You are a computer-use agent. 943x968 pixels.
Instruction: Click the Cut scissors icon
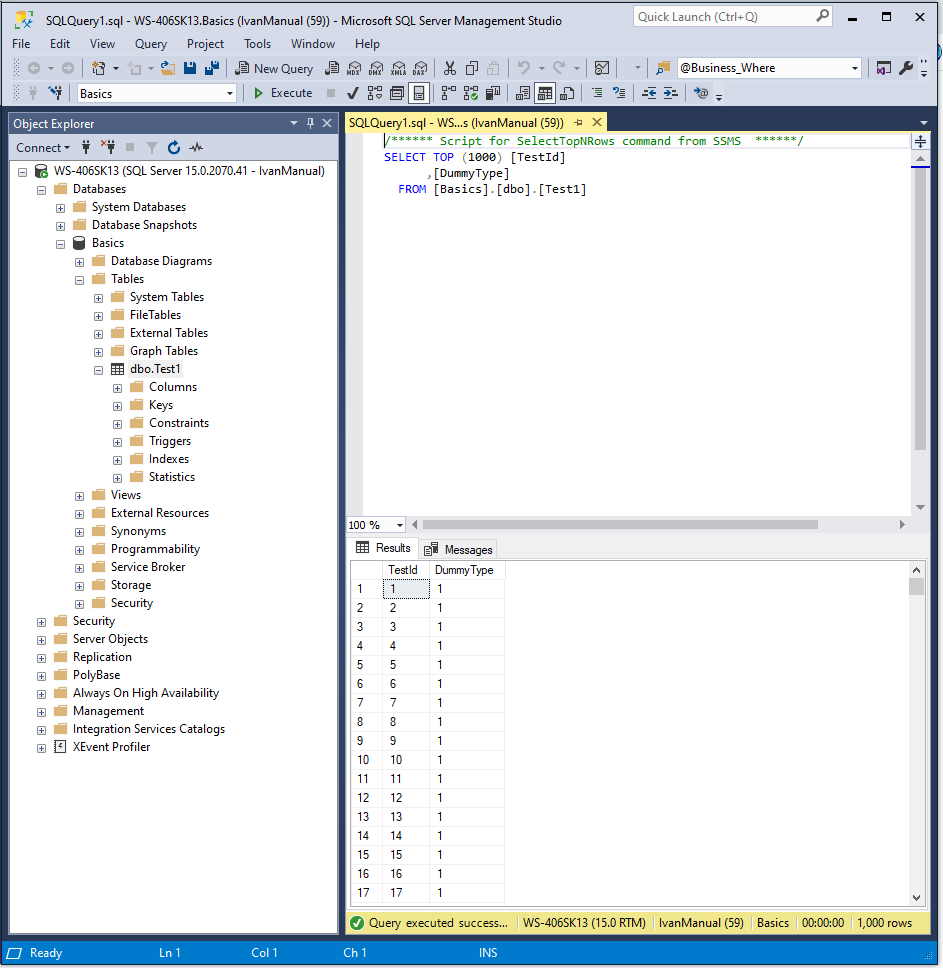click(450, 69)
